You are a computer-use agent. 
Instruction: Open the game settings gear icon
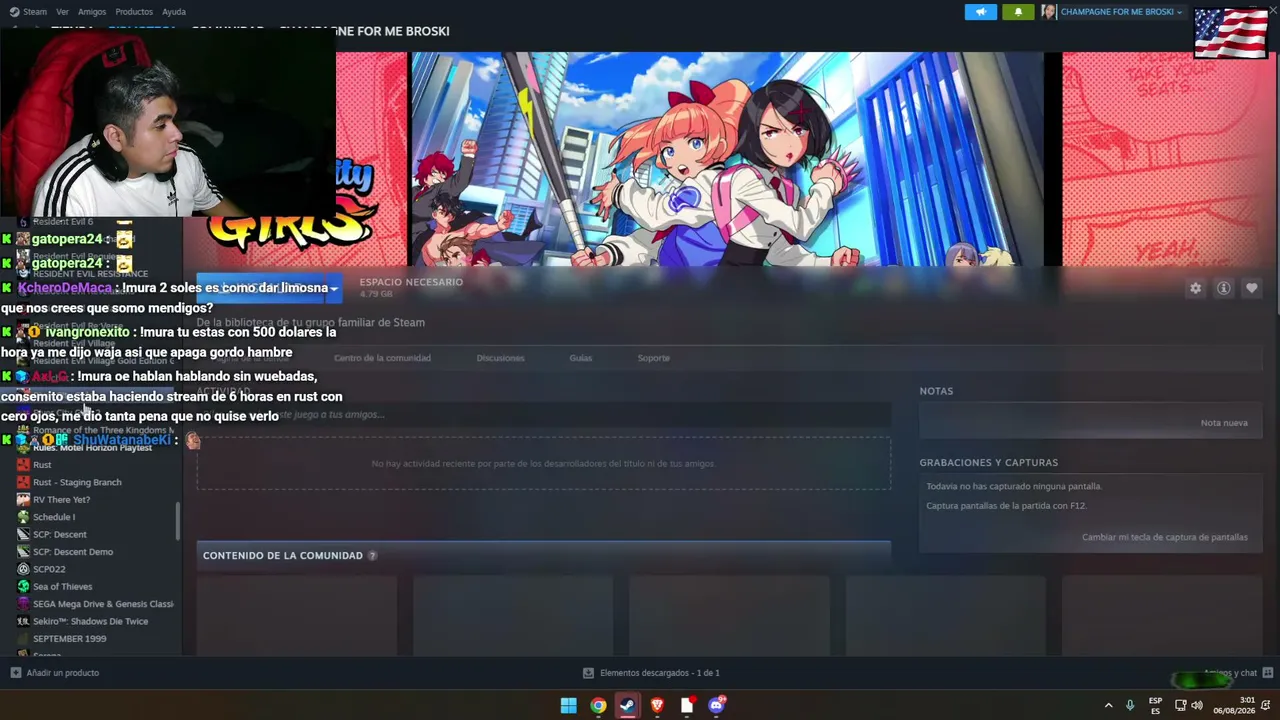coord(1195,288)
